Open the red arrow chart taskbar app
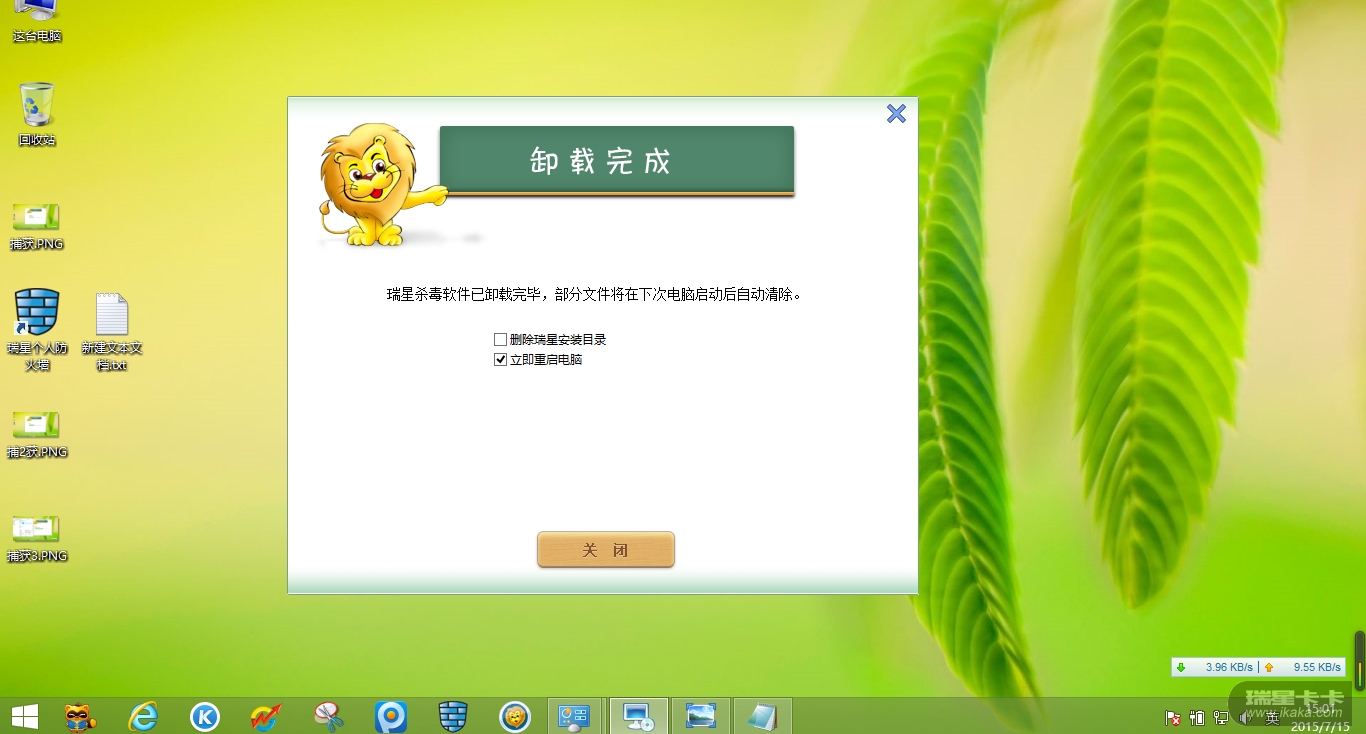1366x734 pixels. [266, 716]
